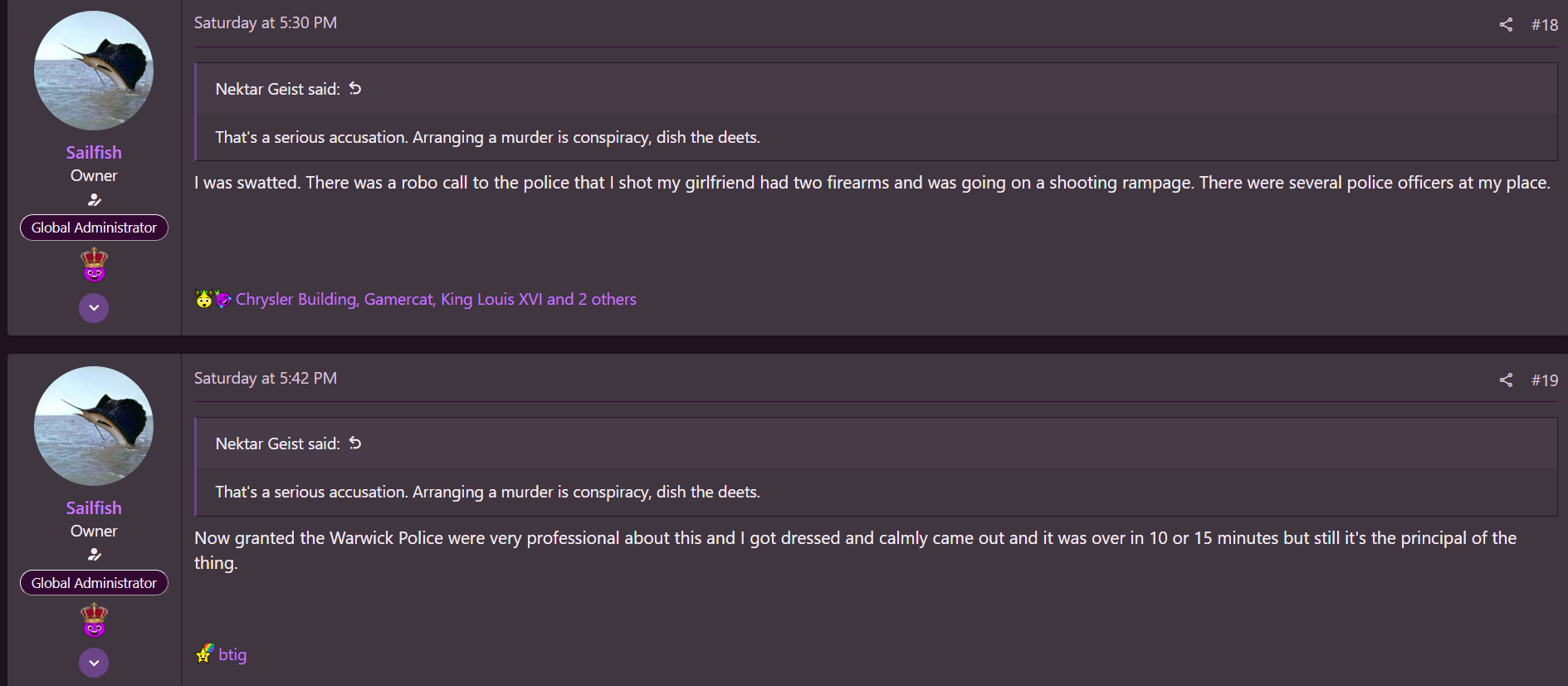Click the user-edit icon under Owner in post #19
Viewport: 1568px width, 686px height.
(94, 555)
